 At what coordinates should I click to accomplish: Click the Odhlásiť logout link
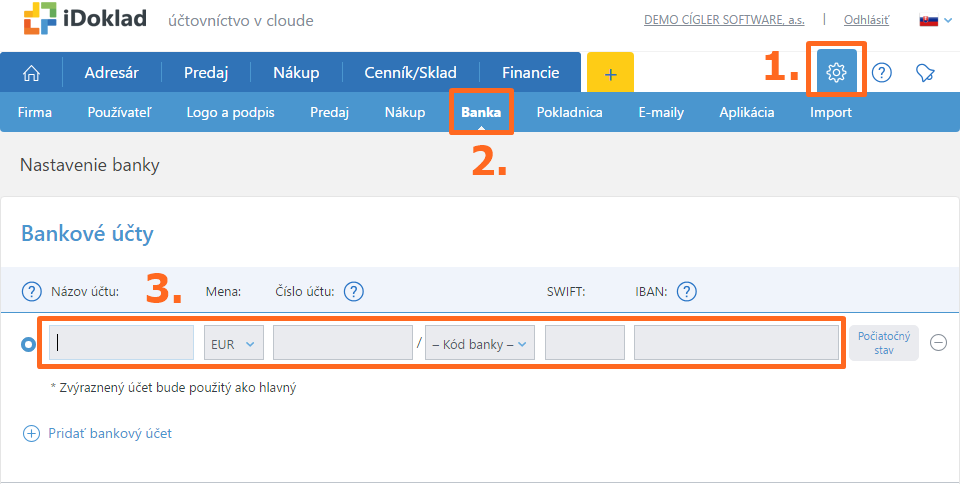(866, 19)
